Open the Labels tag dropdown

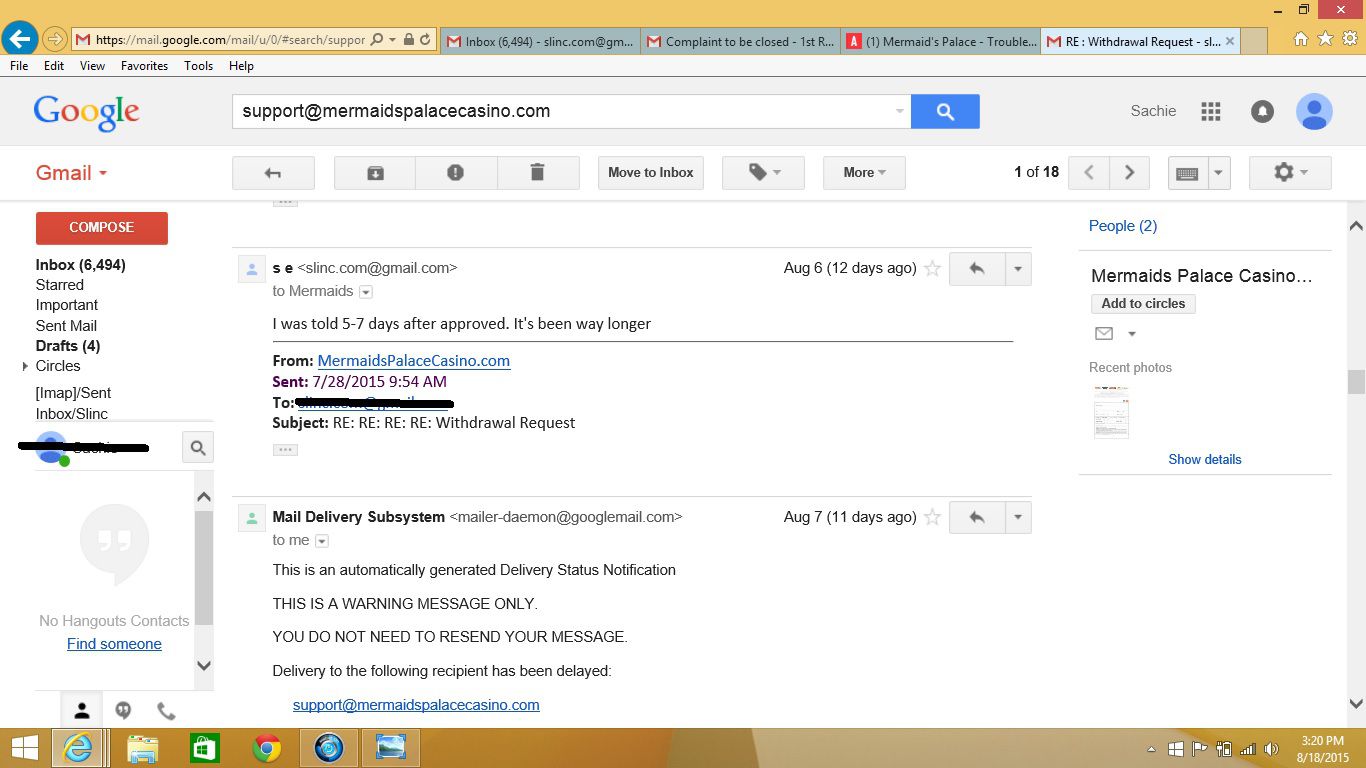[763, 173]
